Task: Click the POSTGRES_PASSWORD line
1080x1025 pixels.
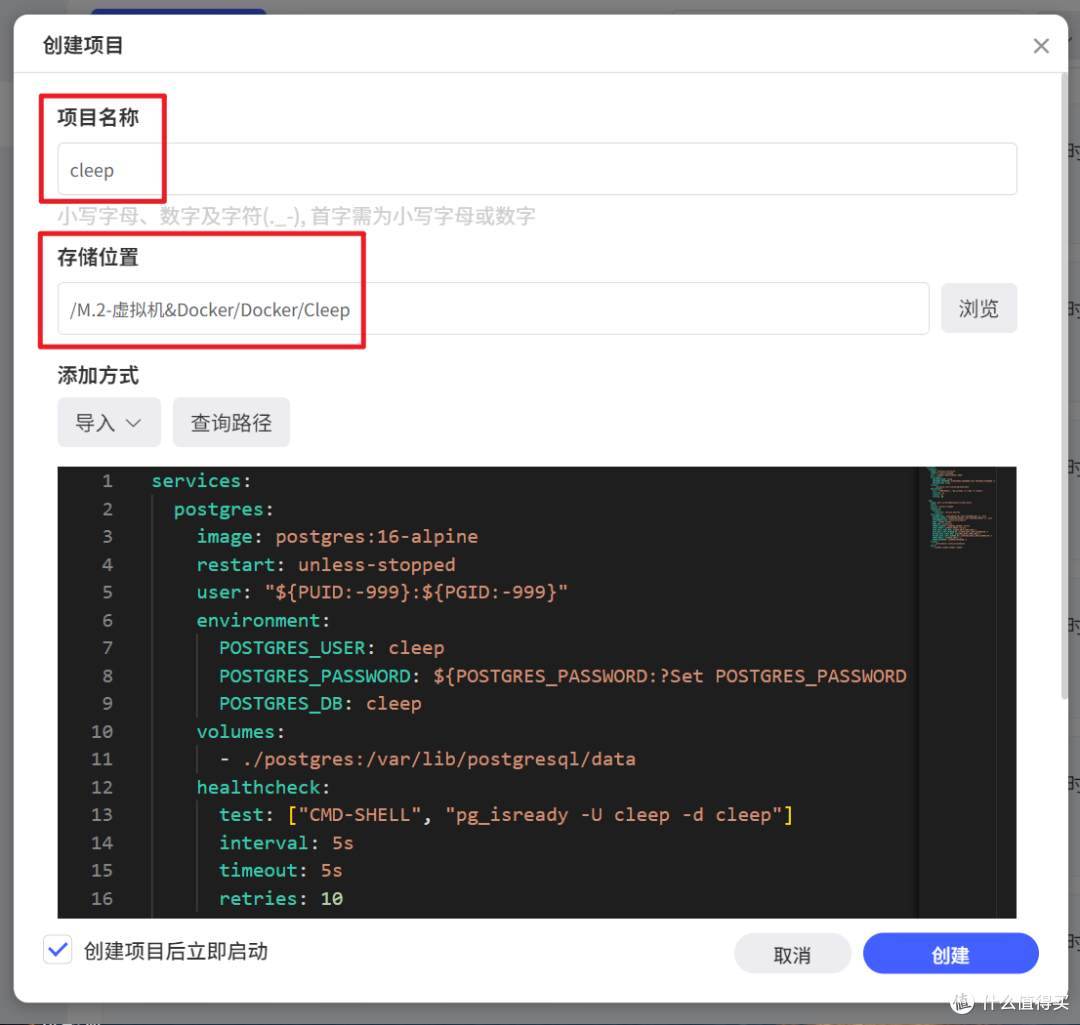Action: tap(563, 676)
